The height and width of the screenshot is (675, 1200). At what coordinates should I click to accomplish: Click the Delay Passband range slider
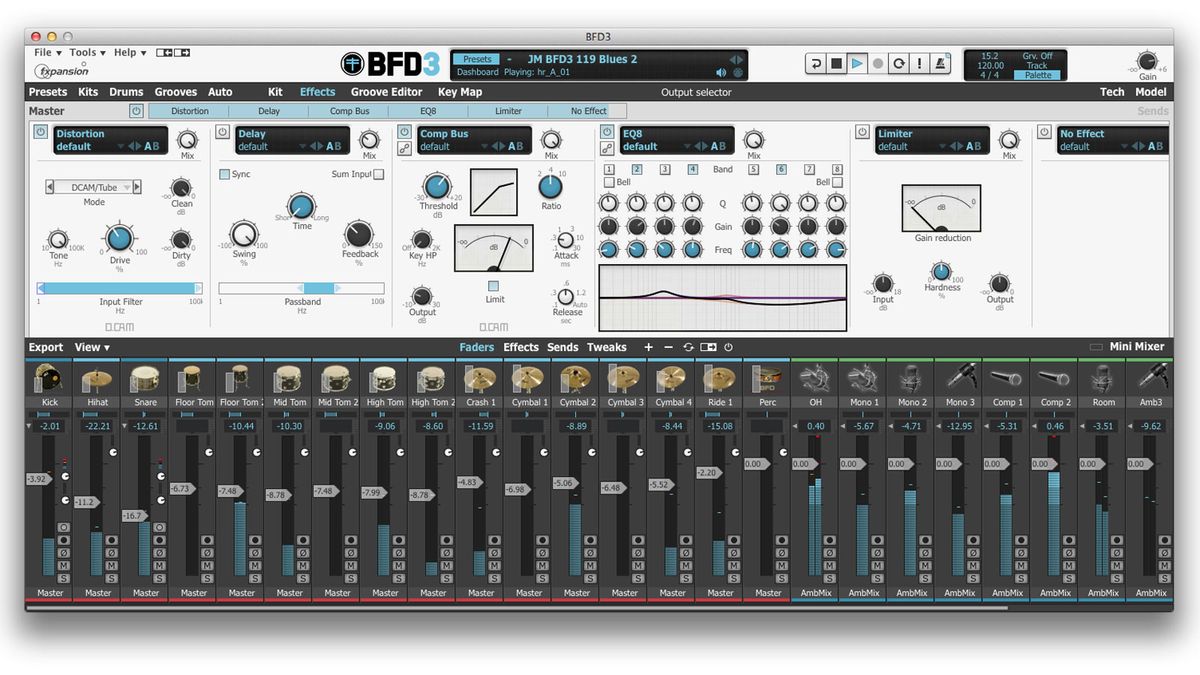302,288
